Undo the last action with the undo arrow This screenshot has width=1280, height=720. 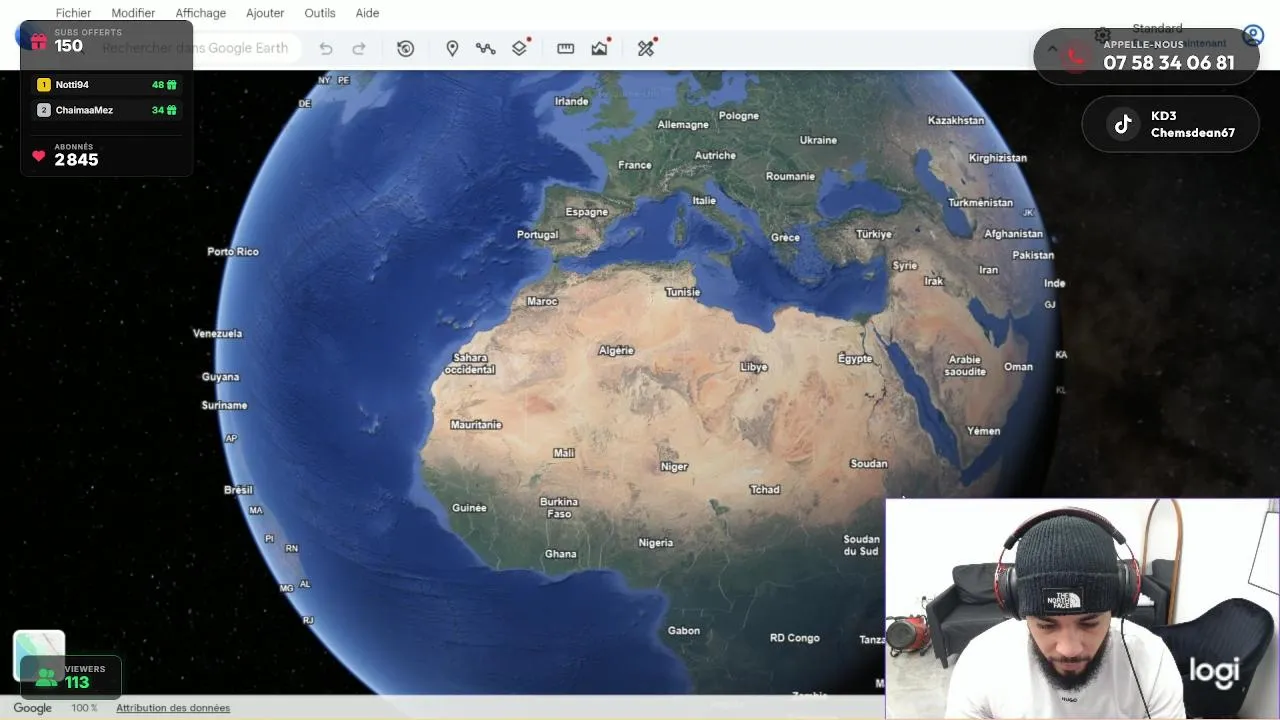(x=326, y=48)
